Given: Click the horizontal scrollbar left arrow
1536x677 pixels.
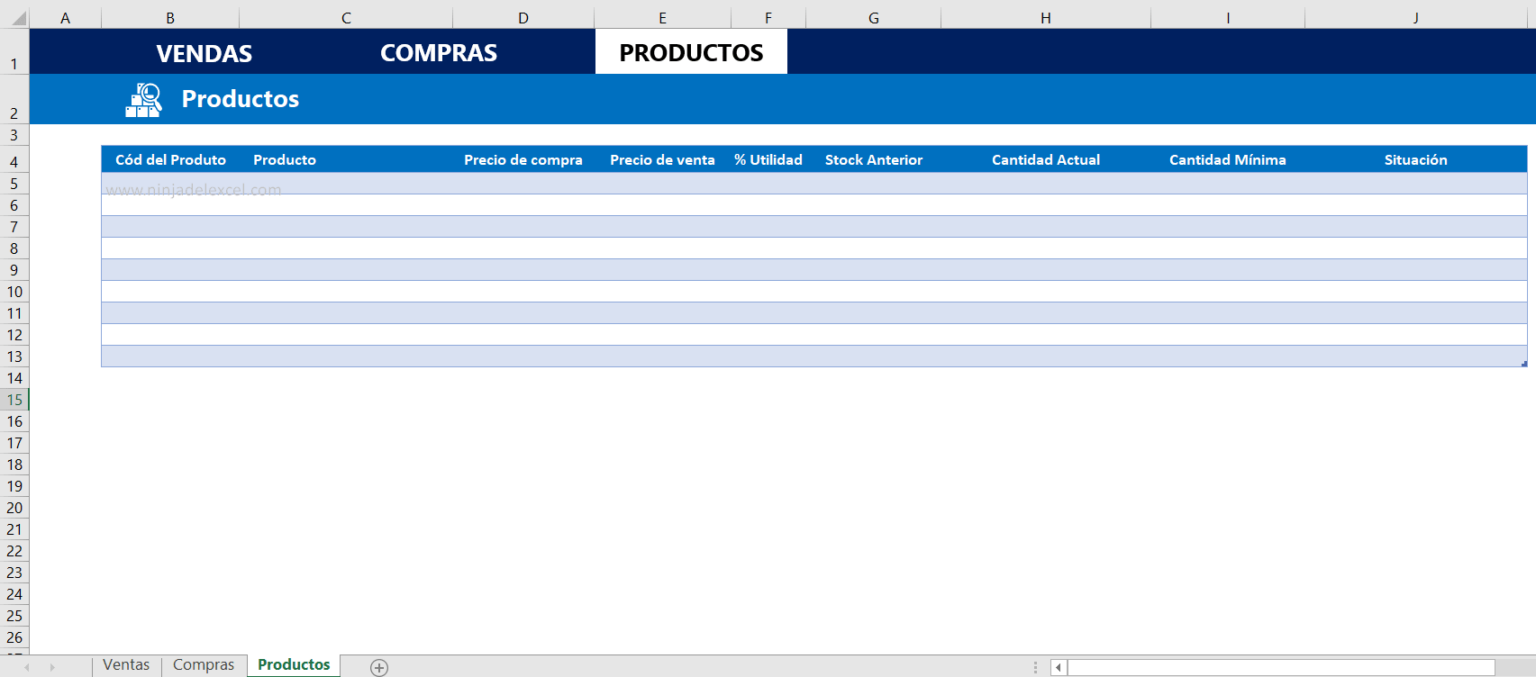Looking at the screenshot, I should [x=1058, y=667].
